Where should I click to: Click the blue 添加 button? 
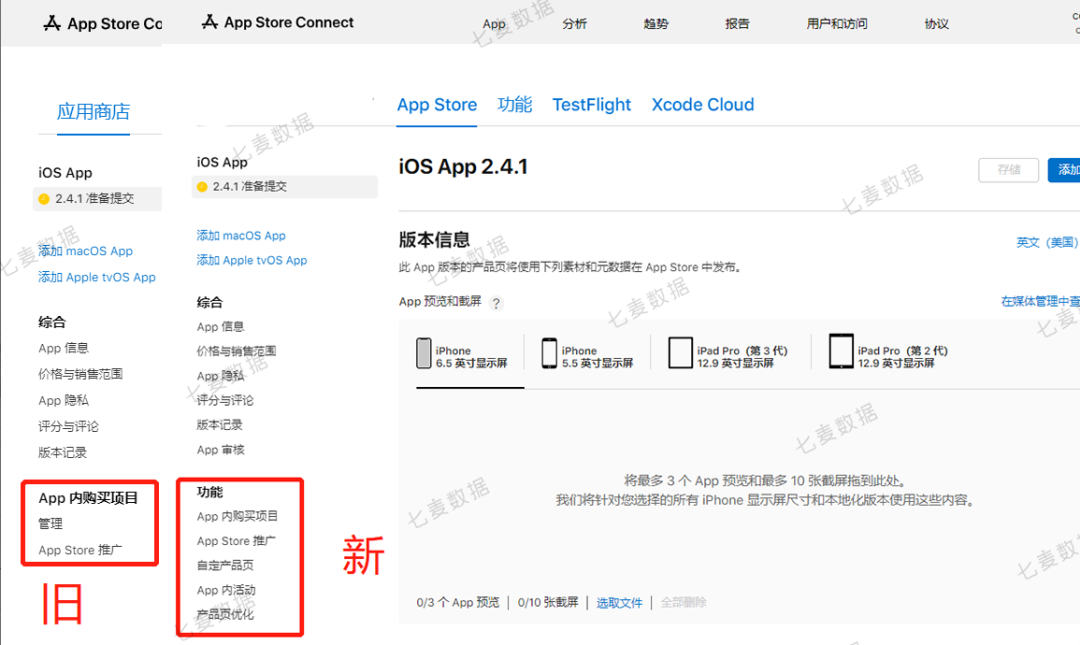coord(1064,170)
